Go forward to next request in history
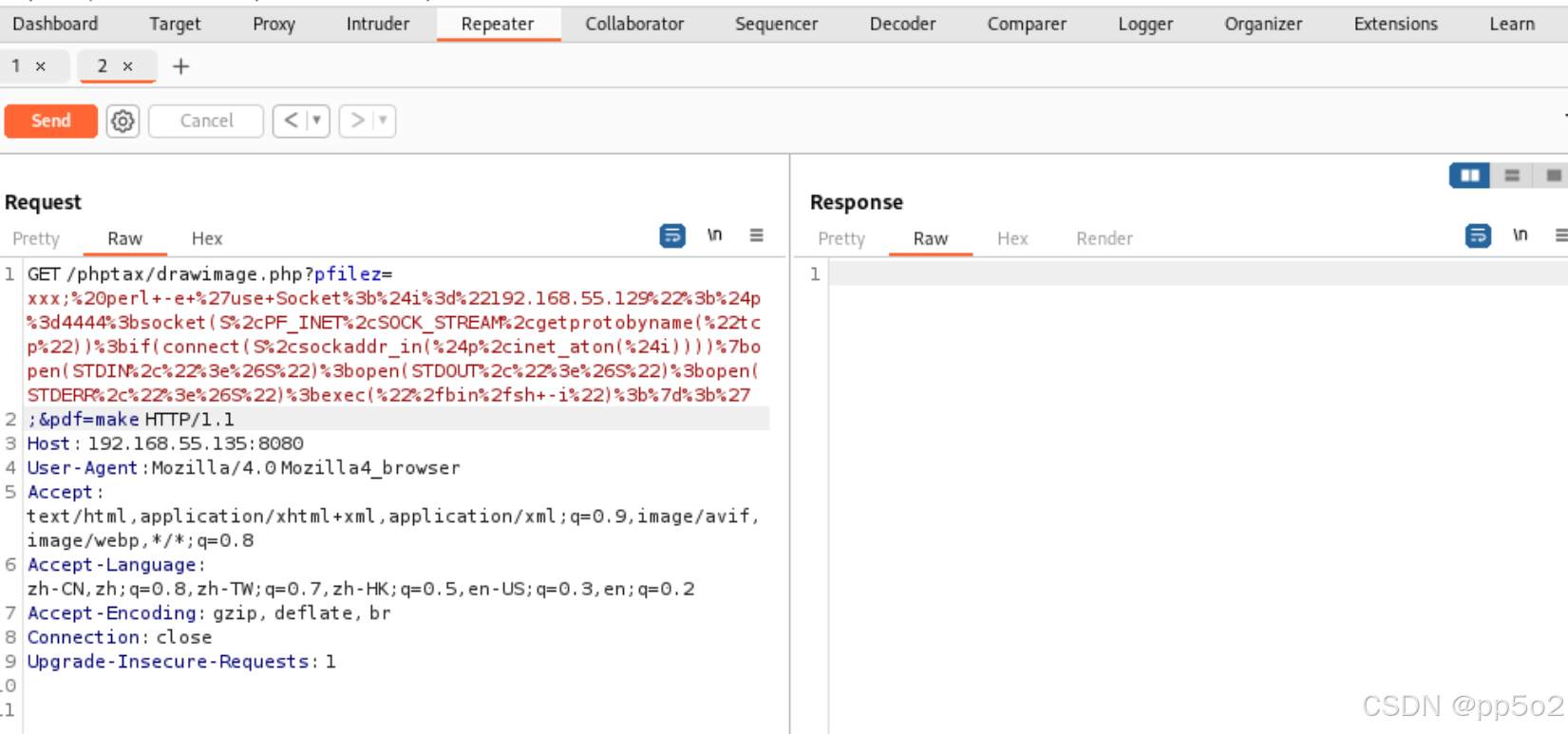Screen dimensions: 1568x734 pyautogui.click(x=357, y=121)
